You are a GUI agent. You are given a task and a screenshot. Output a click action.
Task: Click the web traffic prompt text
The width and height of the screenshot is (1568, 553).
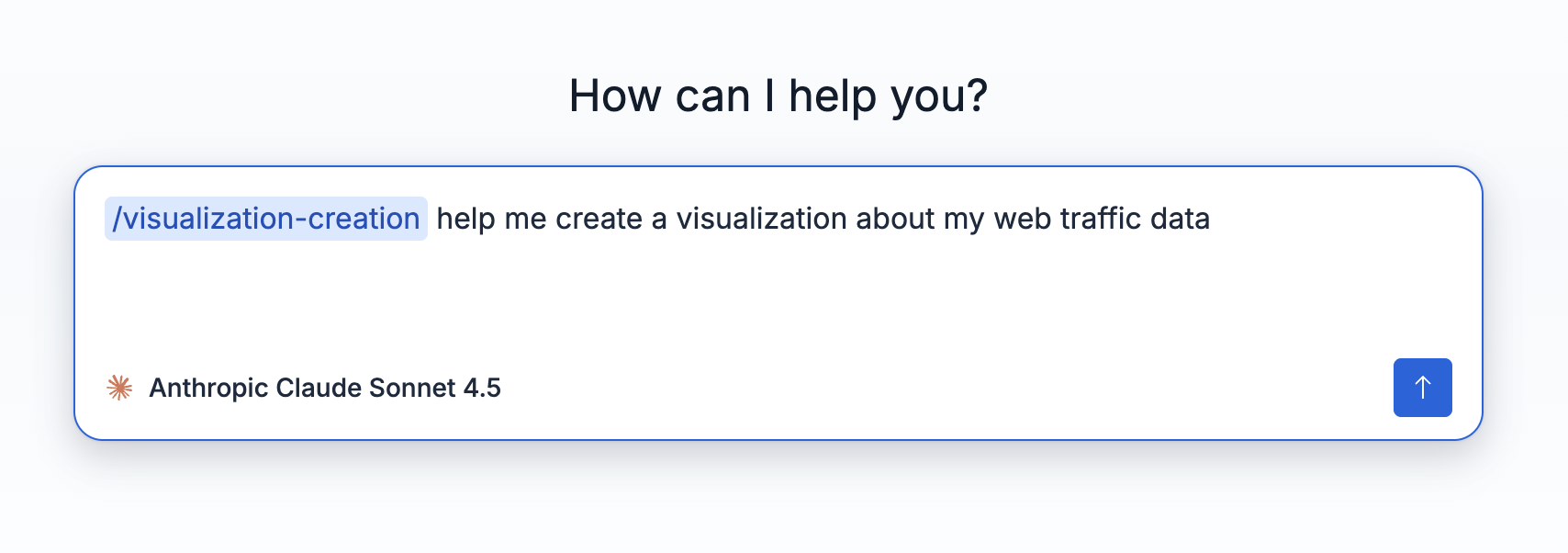tap(823, 218)
